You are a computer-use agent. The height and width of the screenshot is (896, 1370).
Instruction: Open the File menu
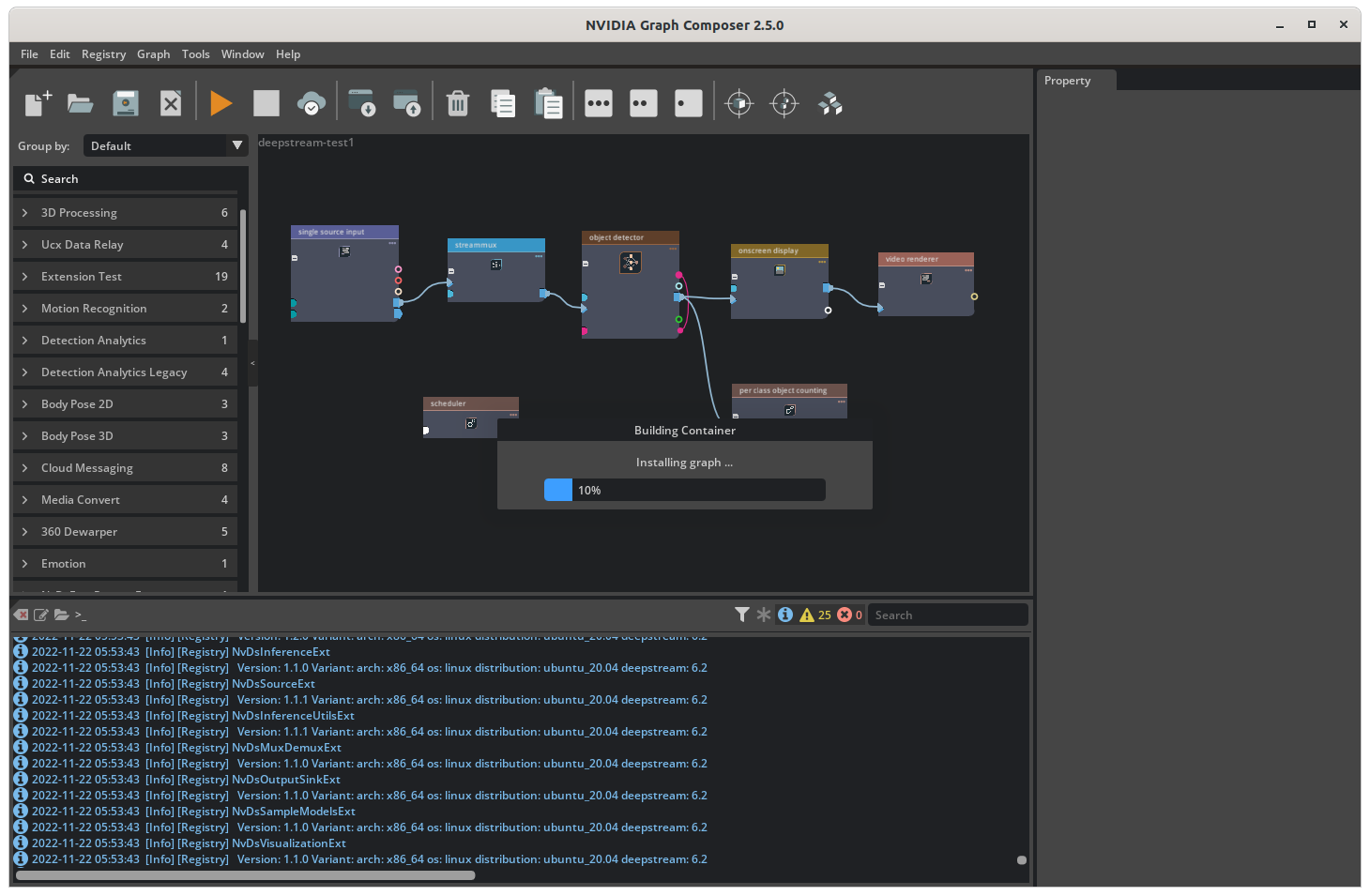click(29, 54)
